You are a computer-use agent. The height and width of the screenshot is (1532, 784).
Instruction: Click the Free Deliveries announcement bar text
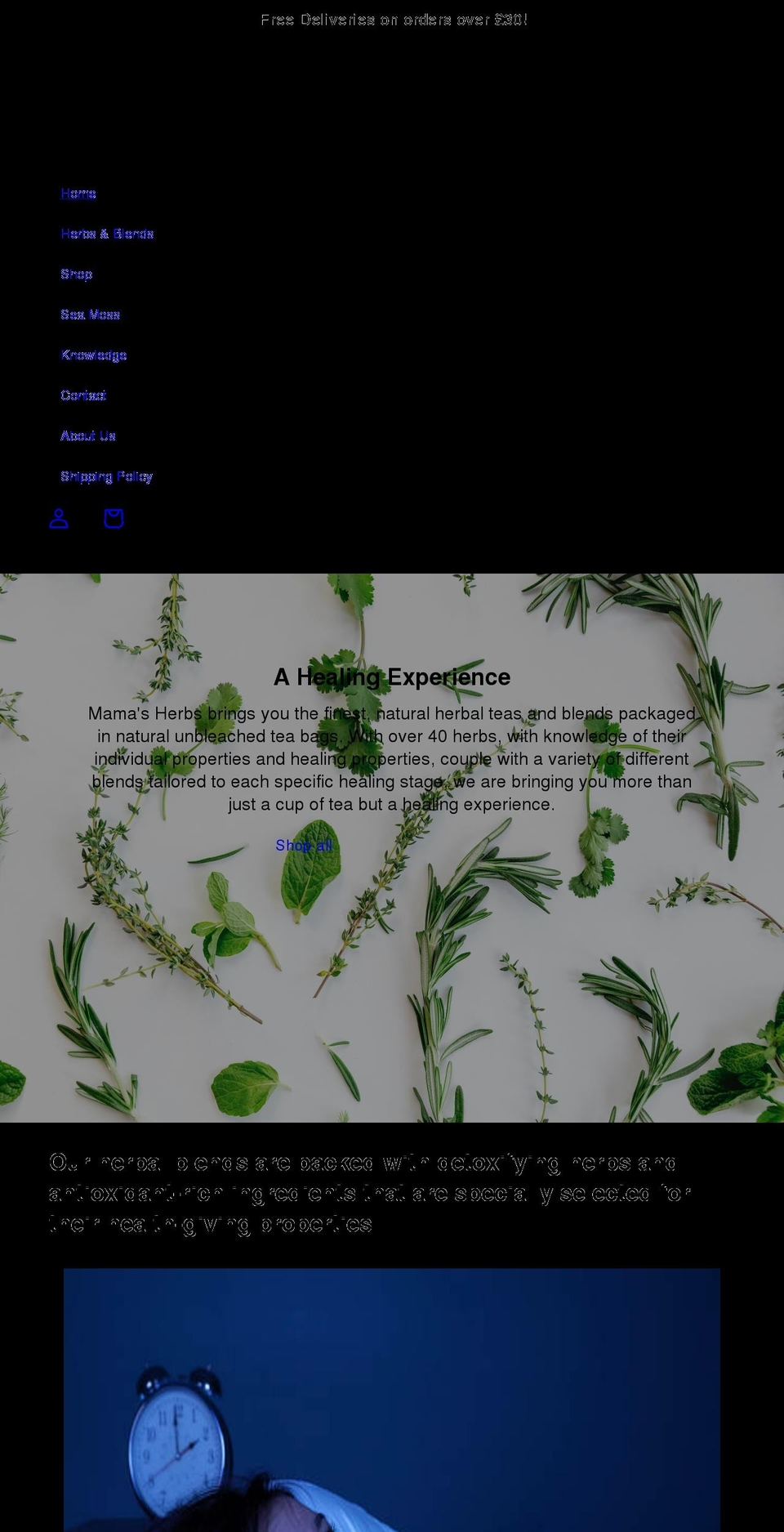pos(394,20)
